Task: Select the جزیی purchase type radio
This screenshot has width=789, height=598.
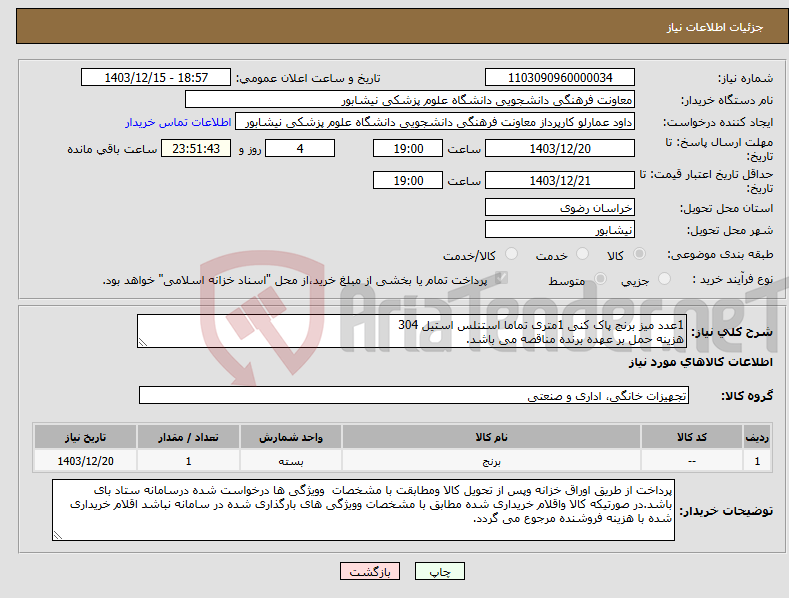Action: [x=664, y=279]
